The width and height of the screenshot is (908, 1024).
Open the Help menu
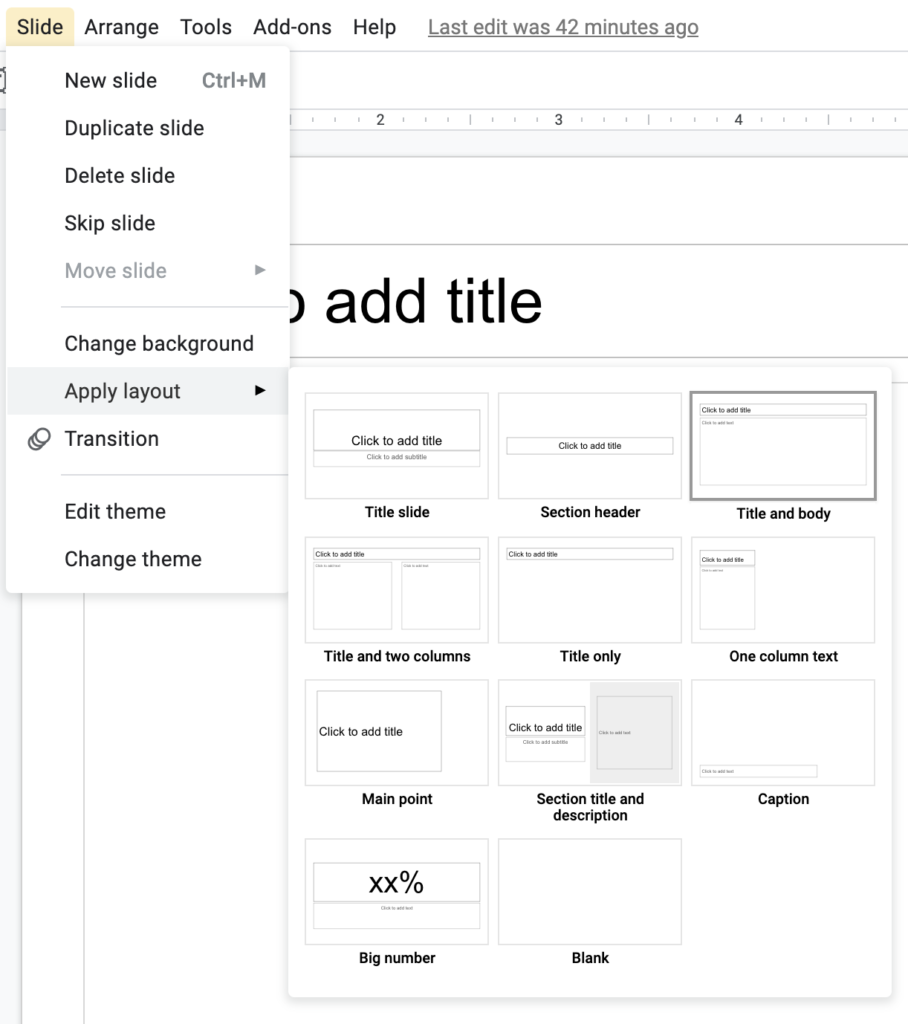tap(375, 27)
